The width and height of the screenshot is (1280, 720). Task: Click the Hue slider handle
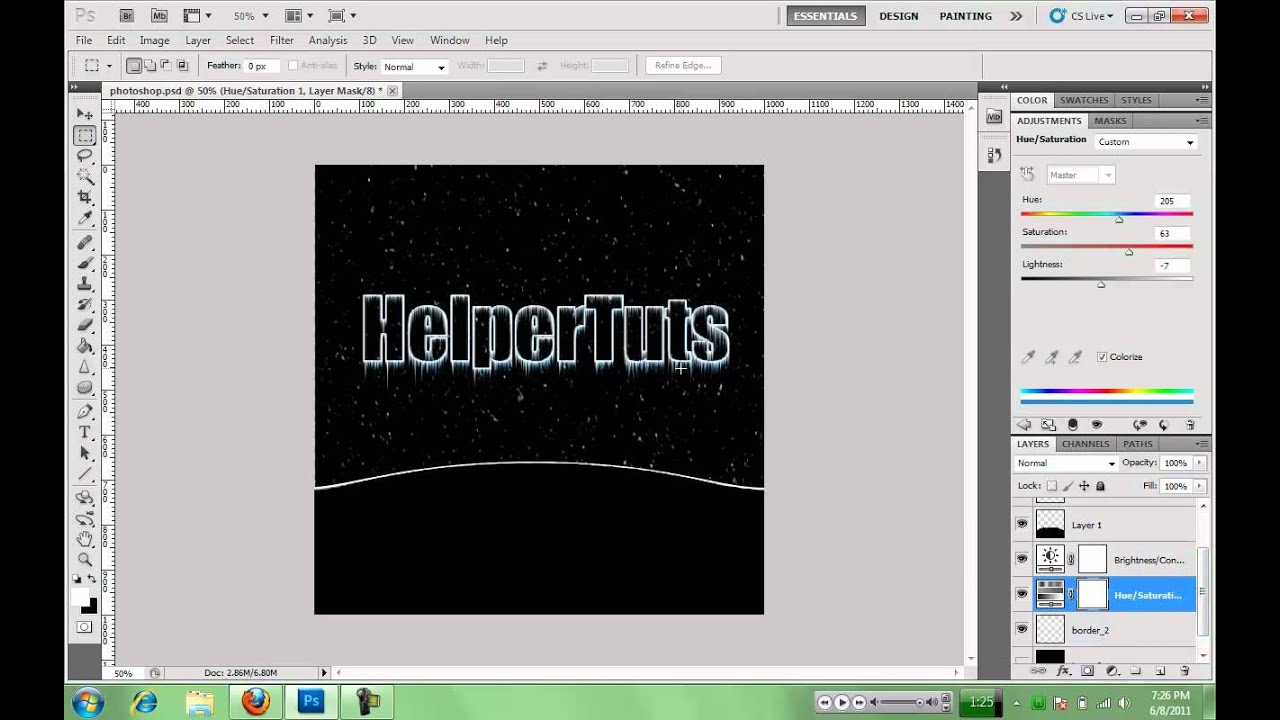(1119, 220)
